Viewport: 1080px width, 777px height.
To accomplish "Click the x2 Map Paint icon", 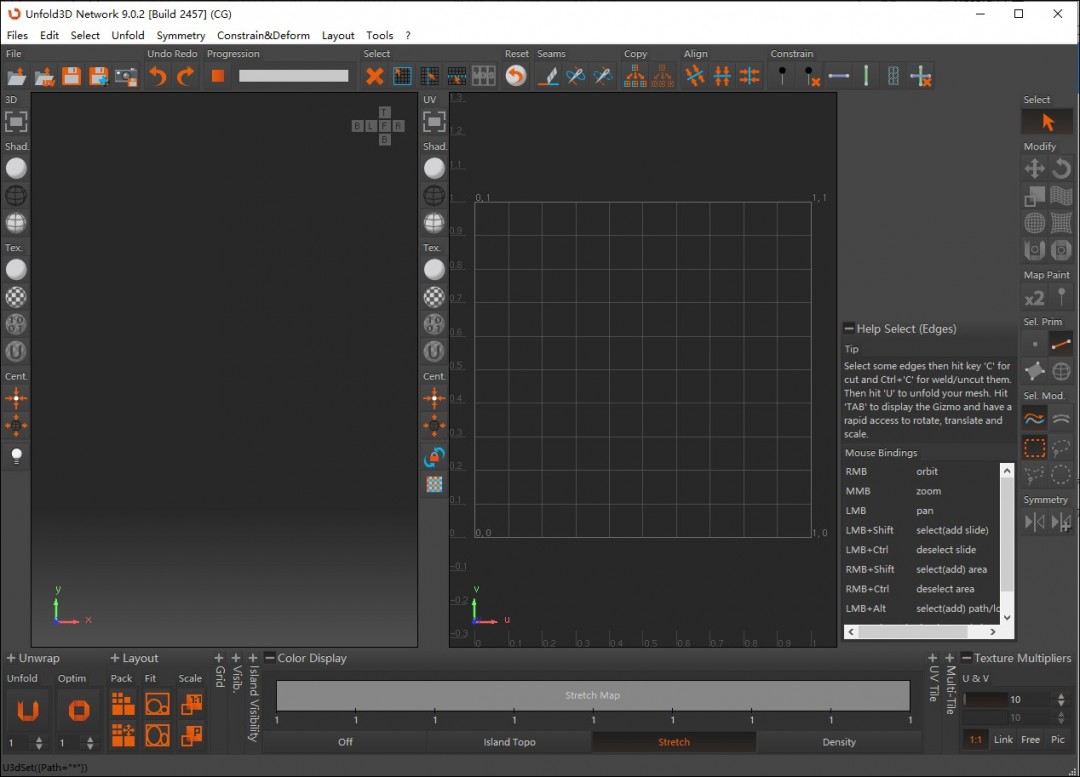I will tap(1034, 298).
